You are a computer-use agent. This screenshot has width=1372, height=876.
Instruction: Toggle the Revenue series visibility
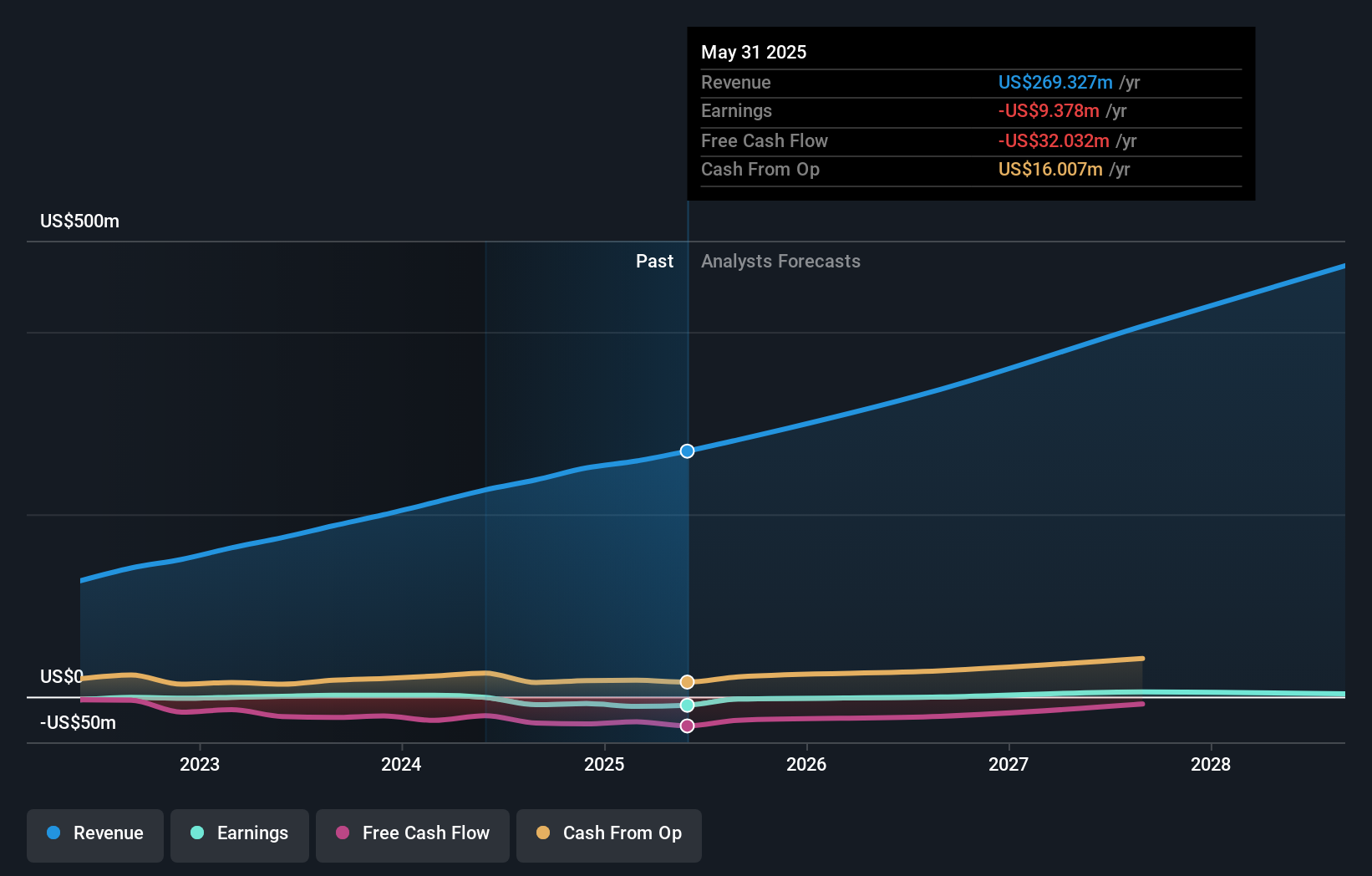(94, 835)
